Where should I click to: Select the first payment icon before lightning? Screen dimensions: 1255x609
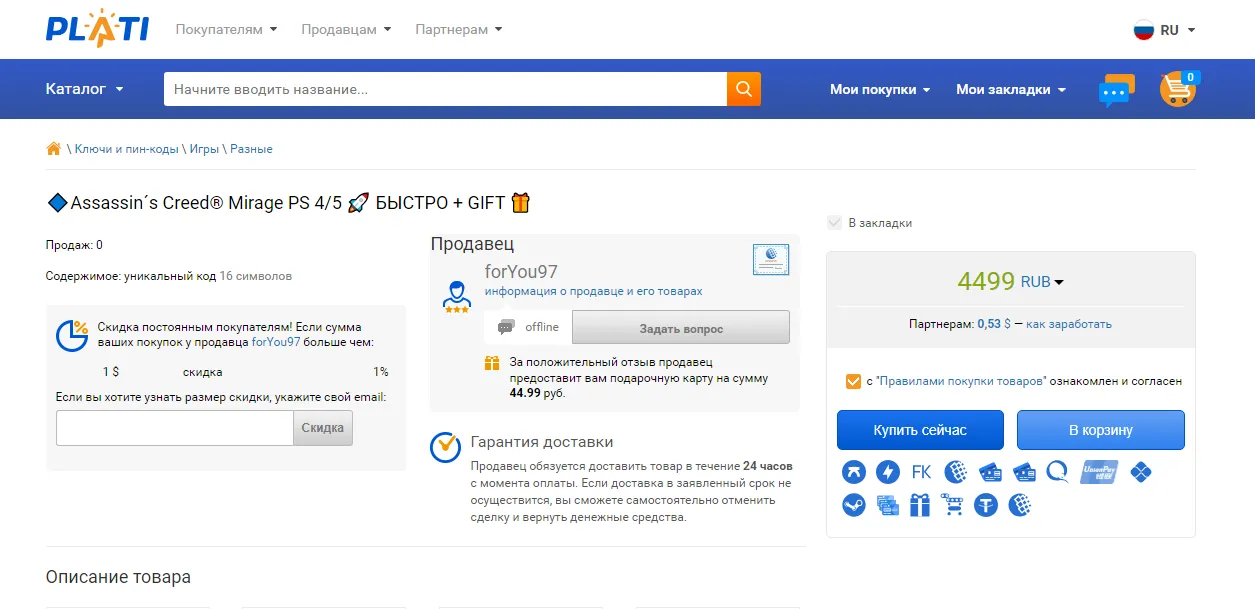point(853,472)
